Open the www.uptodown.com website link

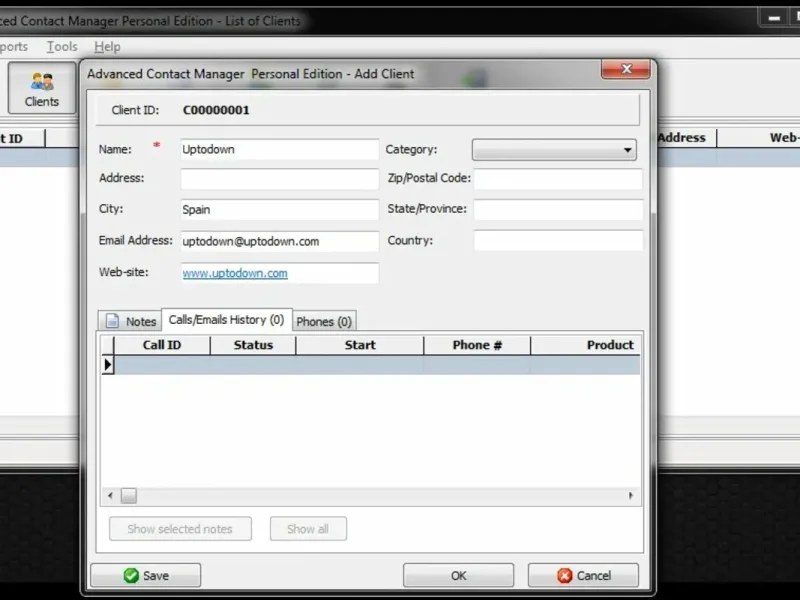click(235, 273)
